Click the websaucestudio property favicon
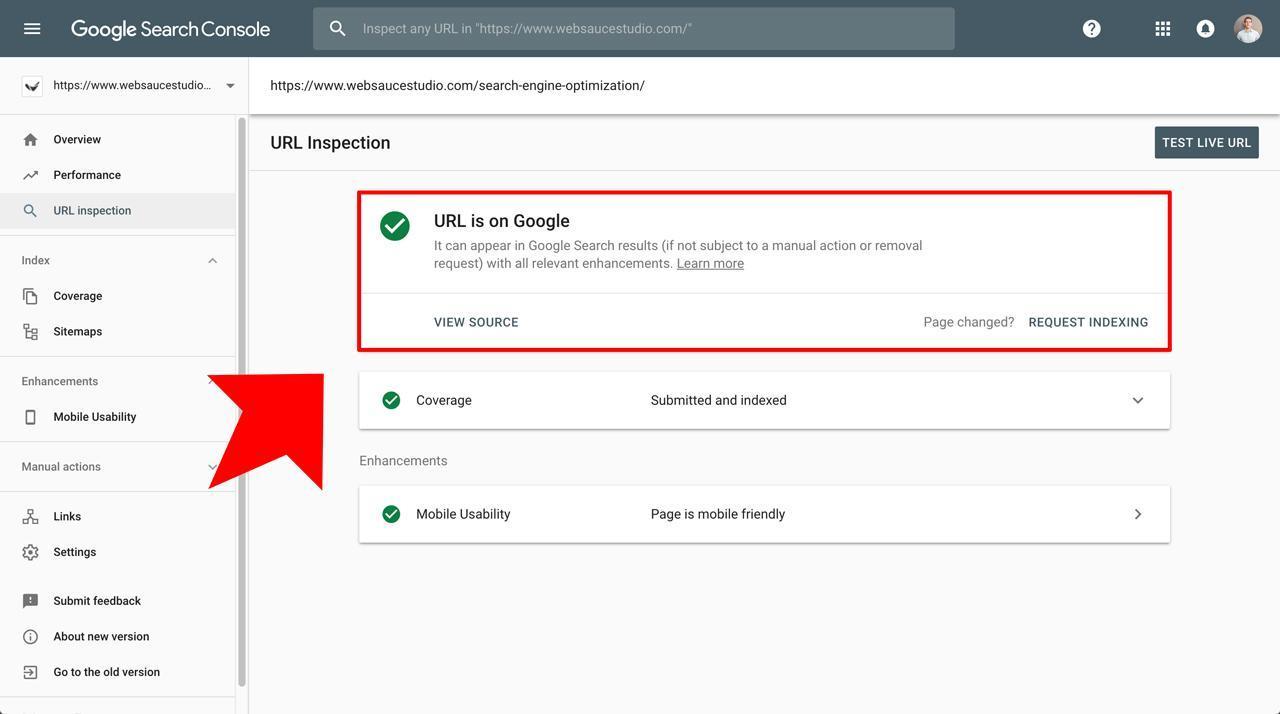Viewport: 1280px width, 714px height. coord(32,86)
